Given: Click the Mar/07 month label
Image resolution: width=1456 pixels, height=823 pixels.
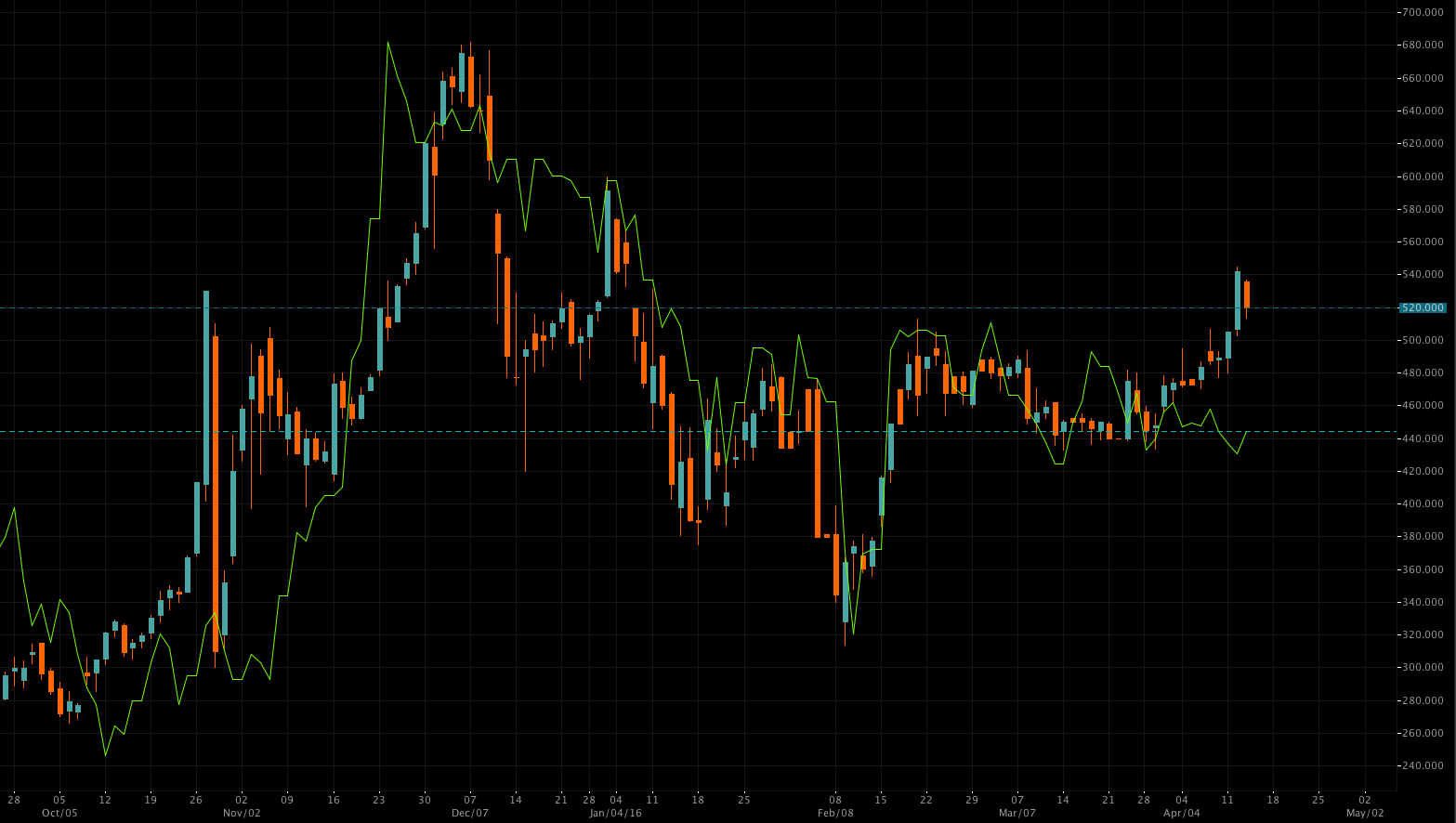Looking at the screenshot, I should (1017, 813).
